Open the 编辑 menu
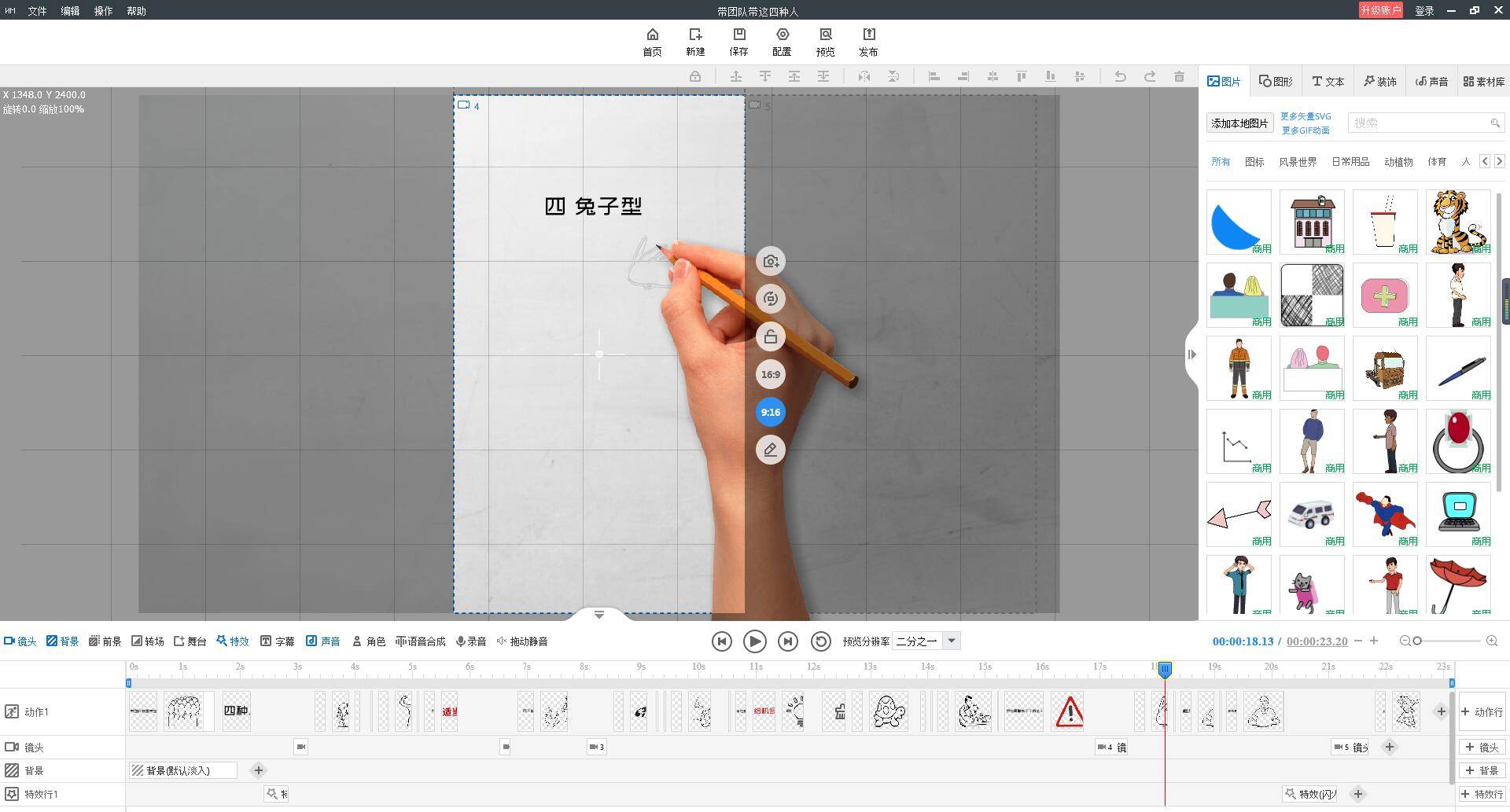Screen dimensions: 1510x812 click(69, 10)
